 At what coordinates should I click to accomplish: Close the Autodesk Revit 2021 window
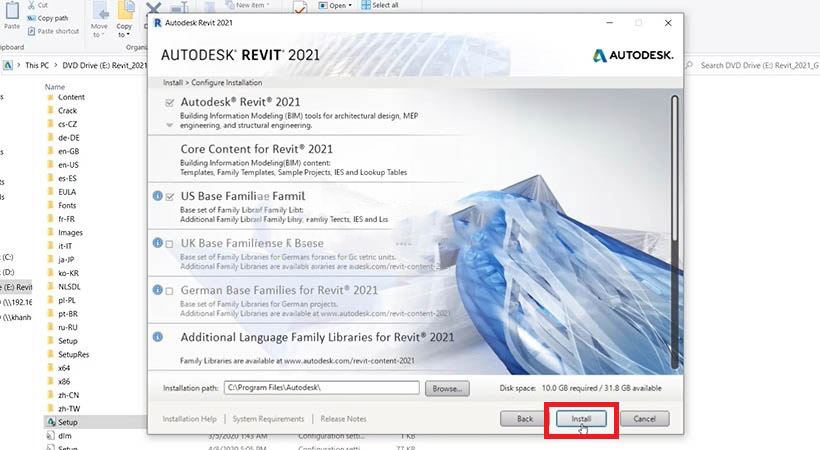pyautogui.click(x=668, y=23)
